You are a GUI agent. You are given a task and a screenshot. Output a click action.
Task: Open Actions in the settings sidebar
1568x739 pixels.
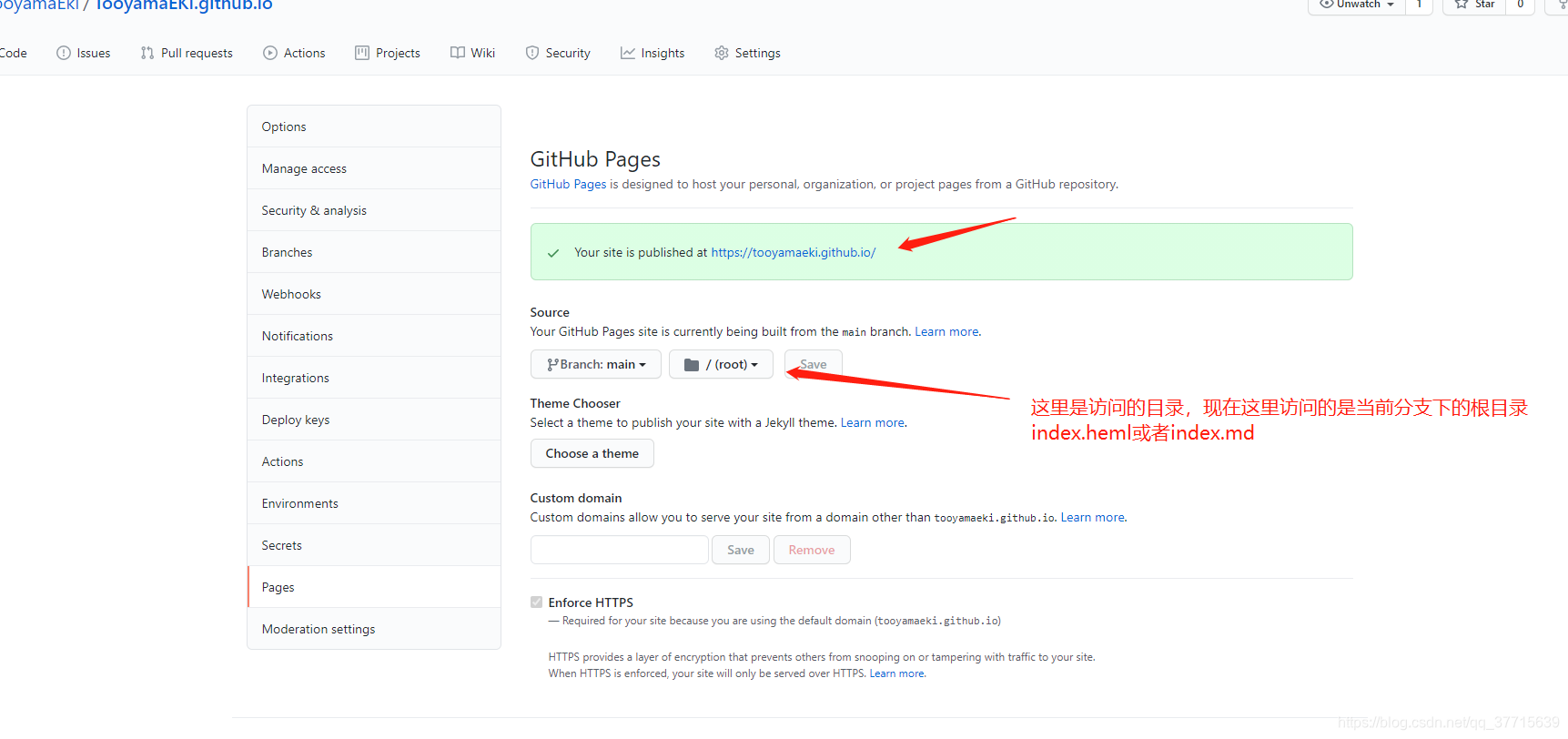[374, 461]
